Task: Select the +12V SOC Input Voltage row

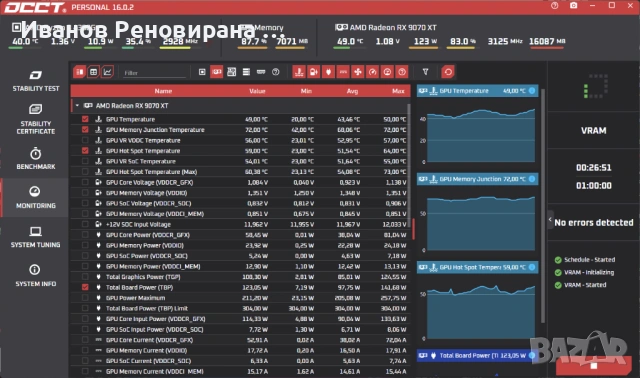Action: (240, 225)
